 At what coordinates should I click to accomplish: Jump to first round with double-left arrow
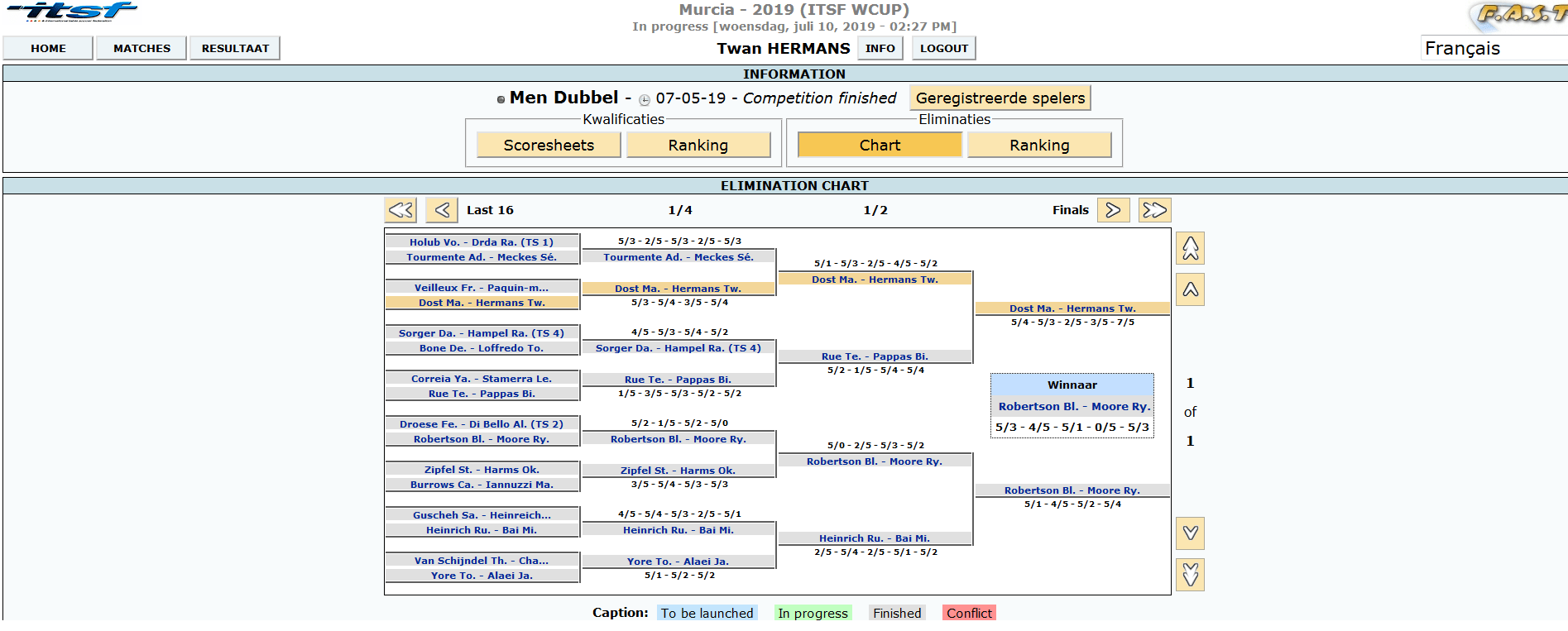click(x=400, y=210)
